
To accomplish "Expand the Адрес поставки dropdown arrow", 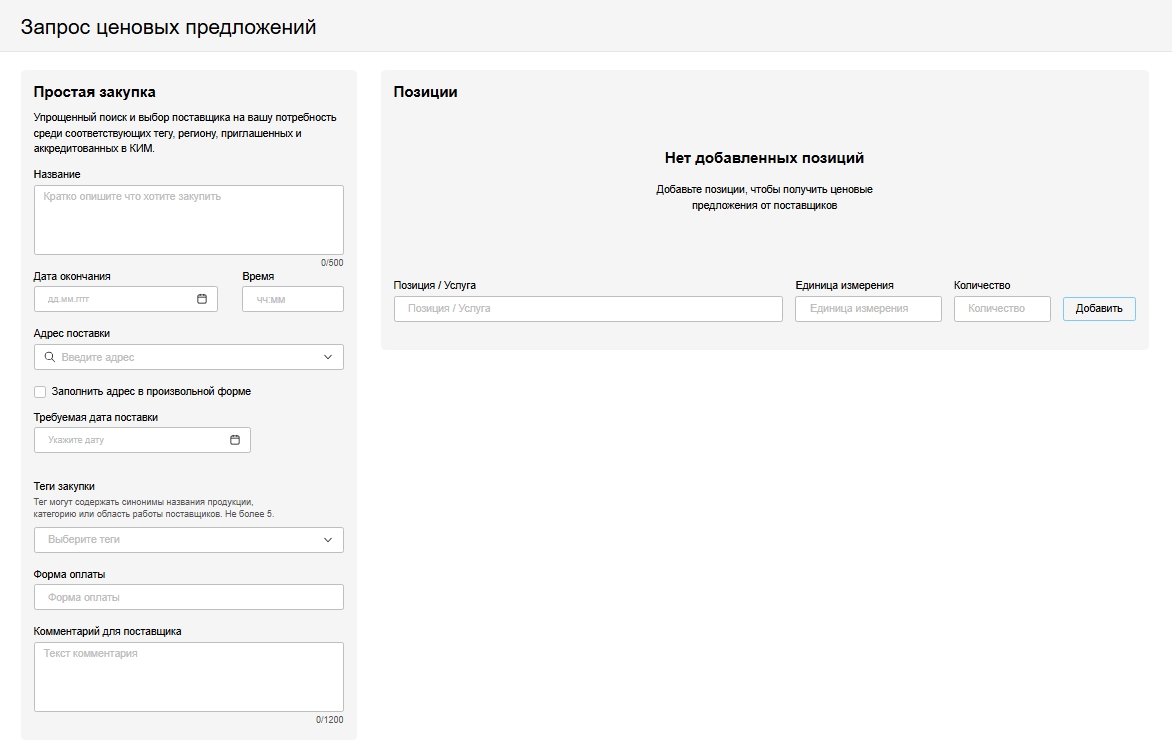I will pyautogui.click(x=328, y=357).
